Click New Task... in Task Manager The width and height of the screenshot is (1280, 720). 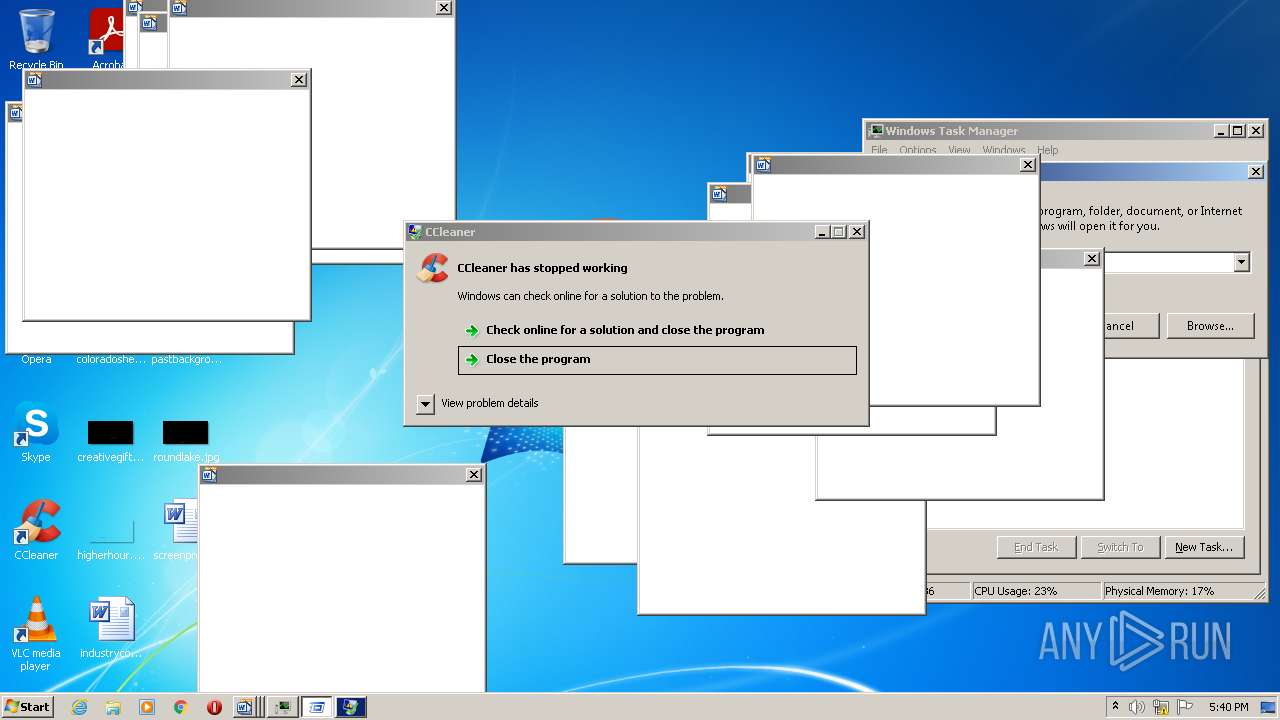tap(1204, 547)
